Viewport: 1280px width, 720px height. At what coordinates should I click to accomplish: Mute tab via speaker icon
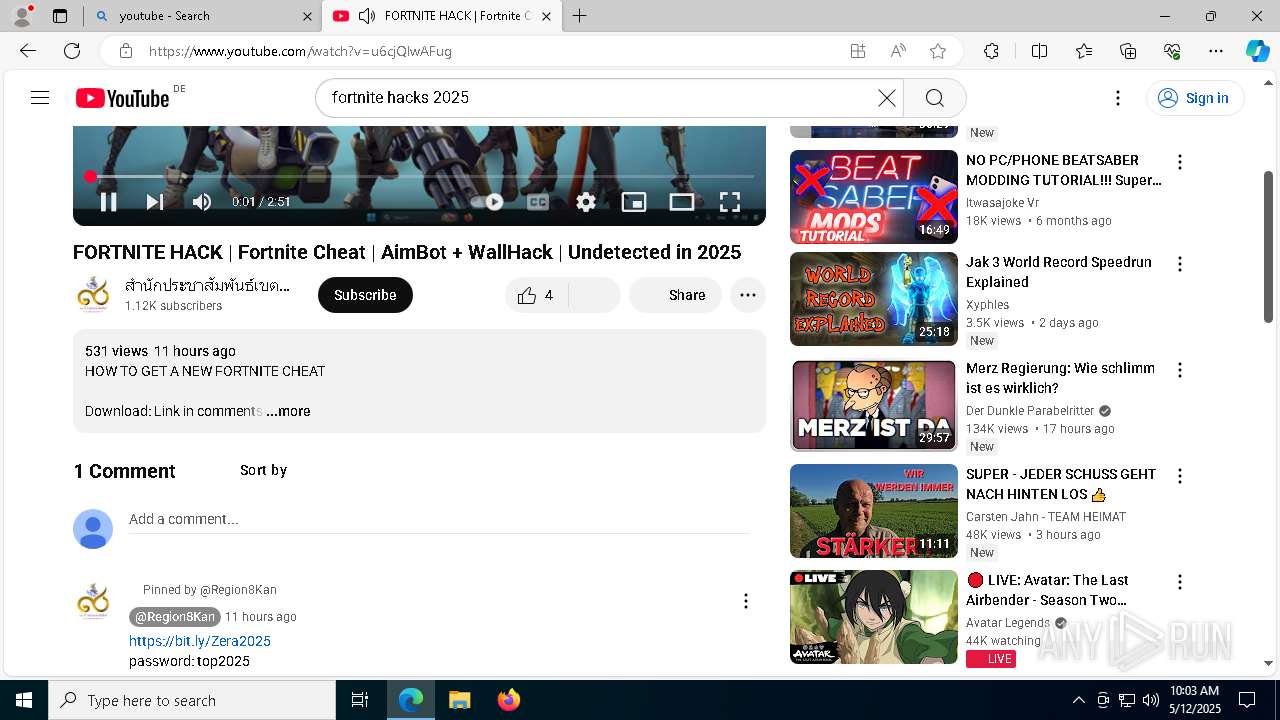(367, 16)
